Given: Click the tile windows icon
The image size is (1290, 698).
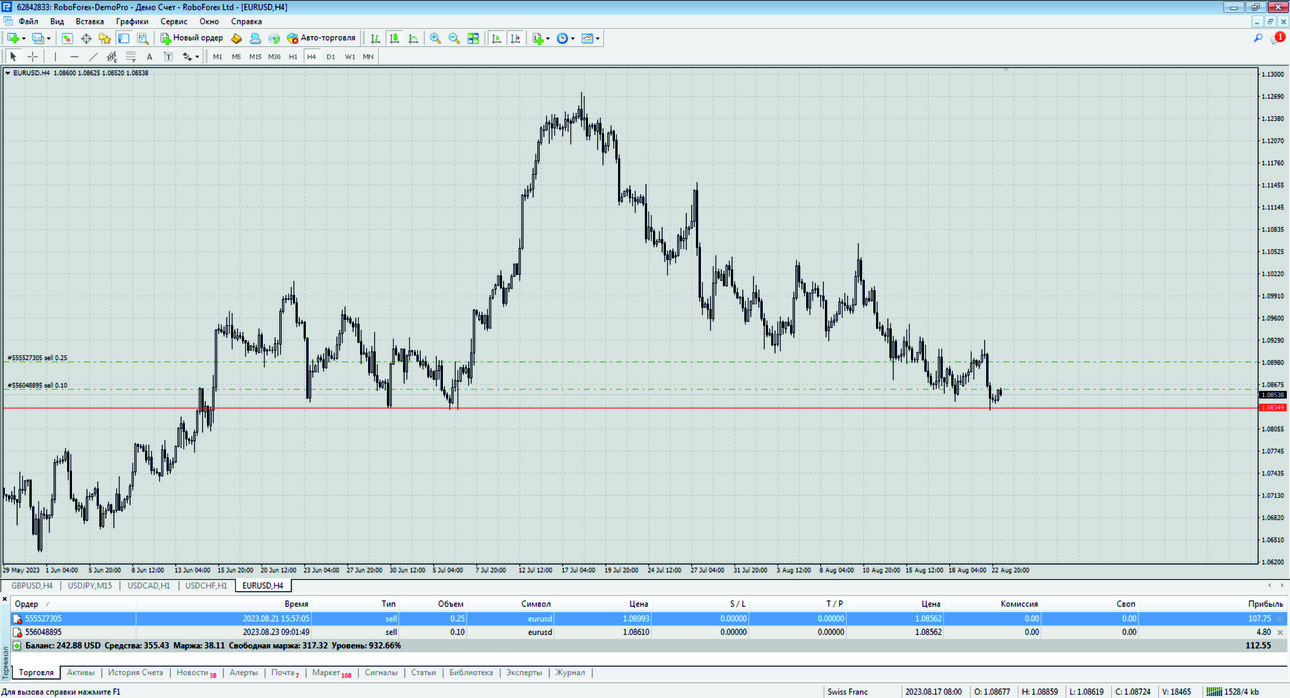Looking at the screenshot, I should (x=473, y=38).
